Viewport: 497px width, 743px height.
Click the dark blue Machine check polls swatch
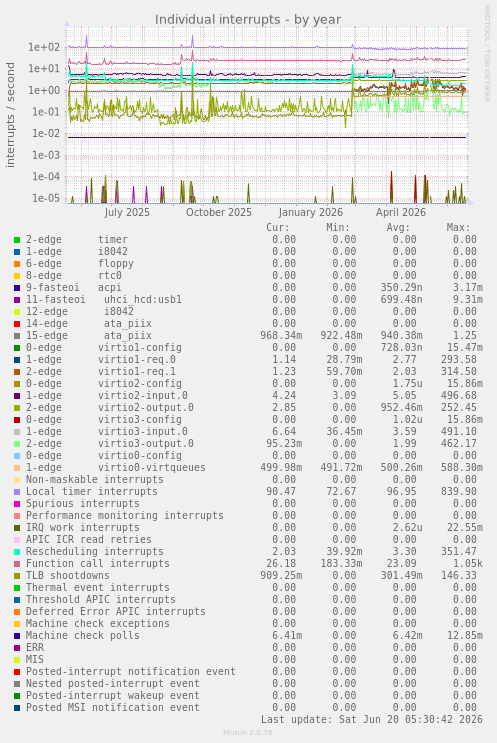[17, 636]
